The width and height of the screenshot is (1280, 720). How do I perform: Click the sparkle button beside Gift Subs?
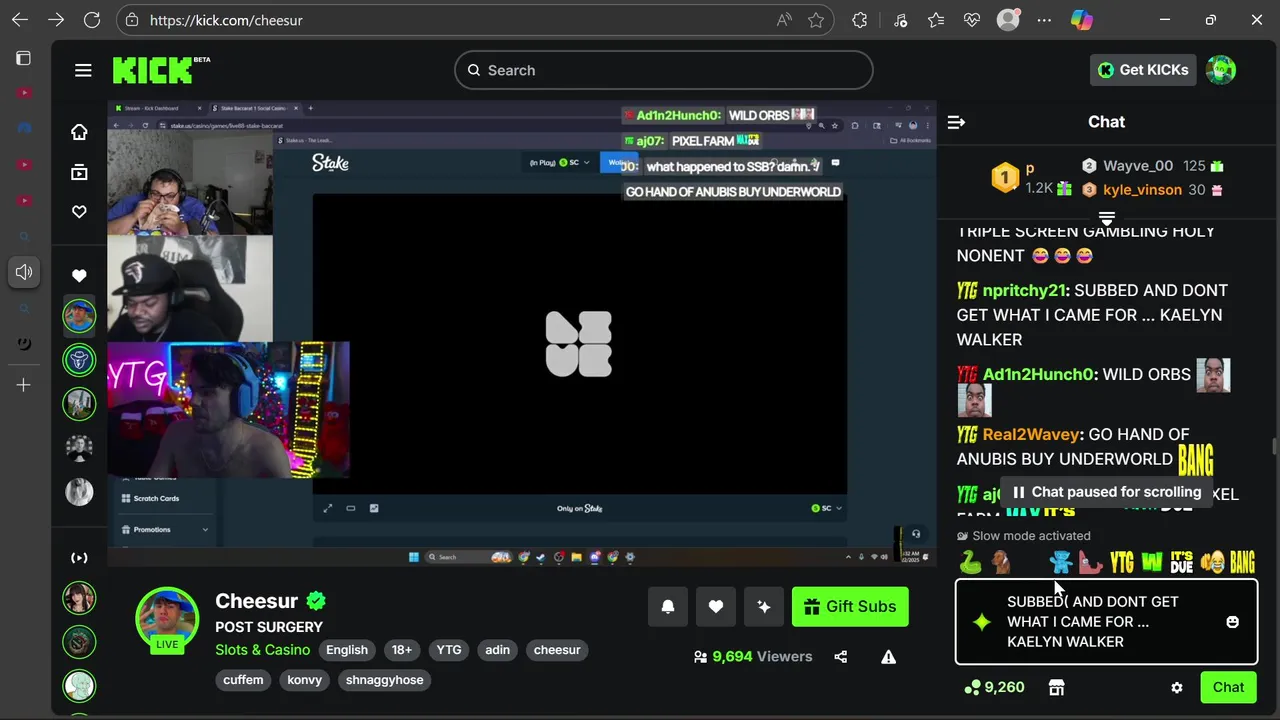[x=764, y=607]
